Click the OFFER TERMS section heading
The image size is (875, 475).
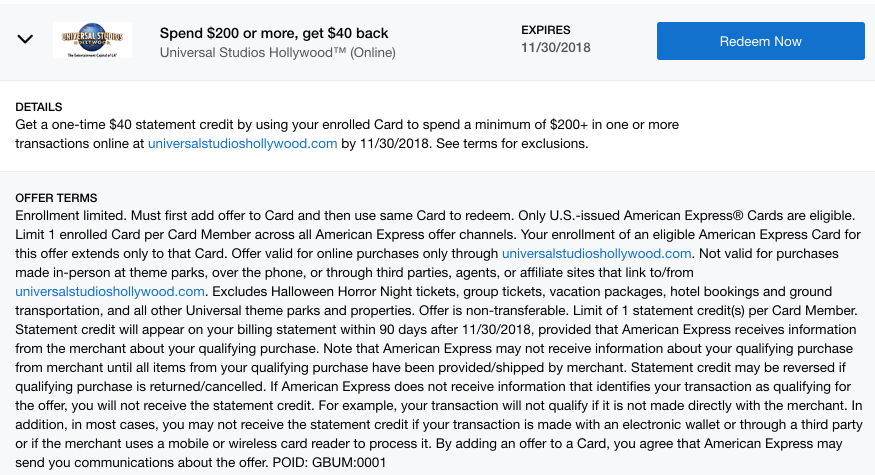pyautogui.click(x=56, y=198)
